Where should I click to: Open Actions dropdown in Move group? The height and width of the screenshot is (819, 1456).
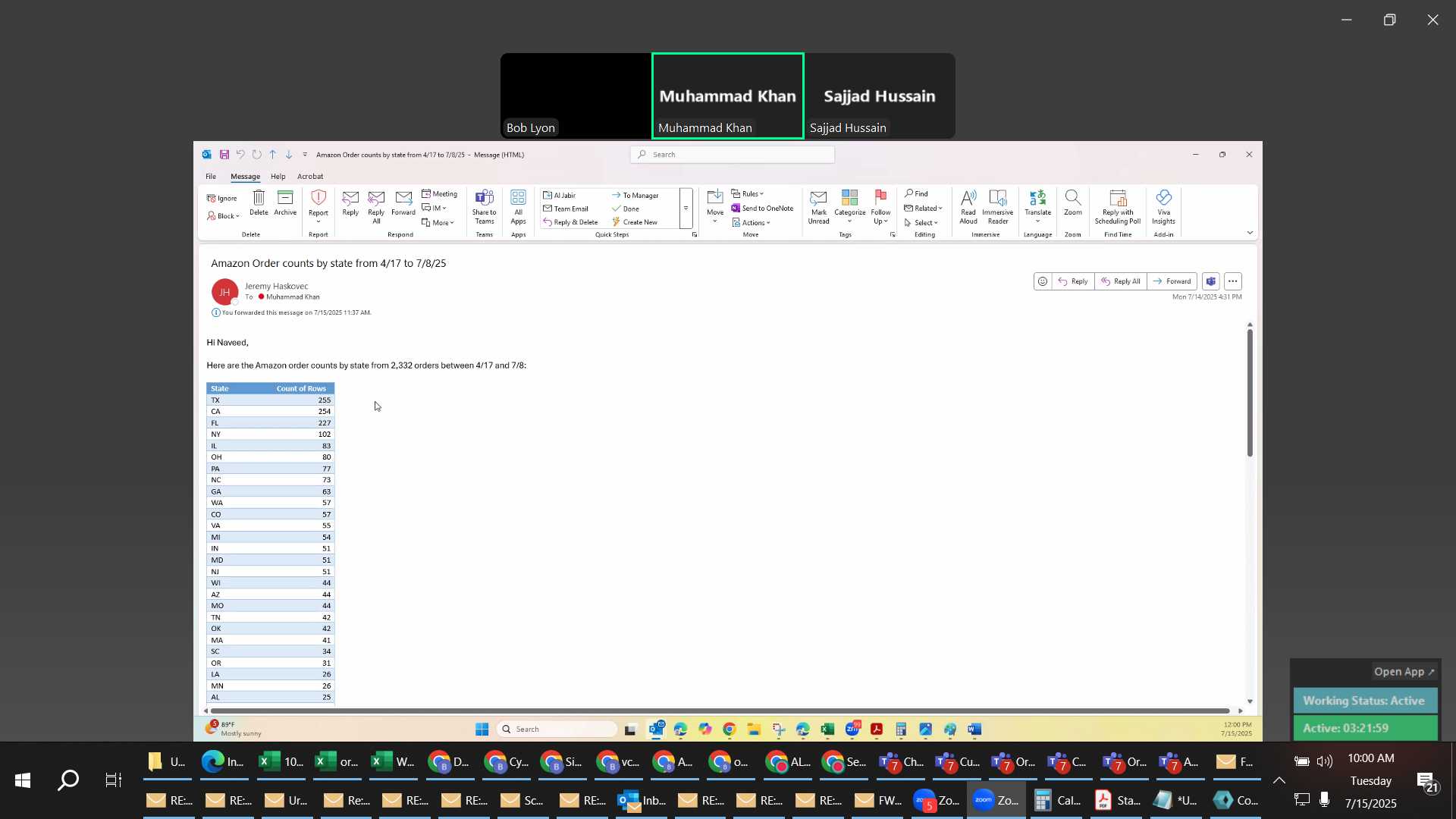(x=752, y=223)
